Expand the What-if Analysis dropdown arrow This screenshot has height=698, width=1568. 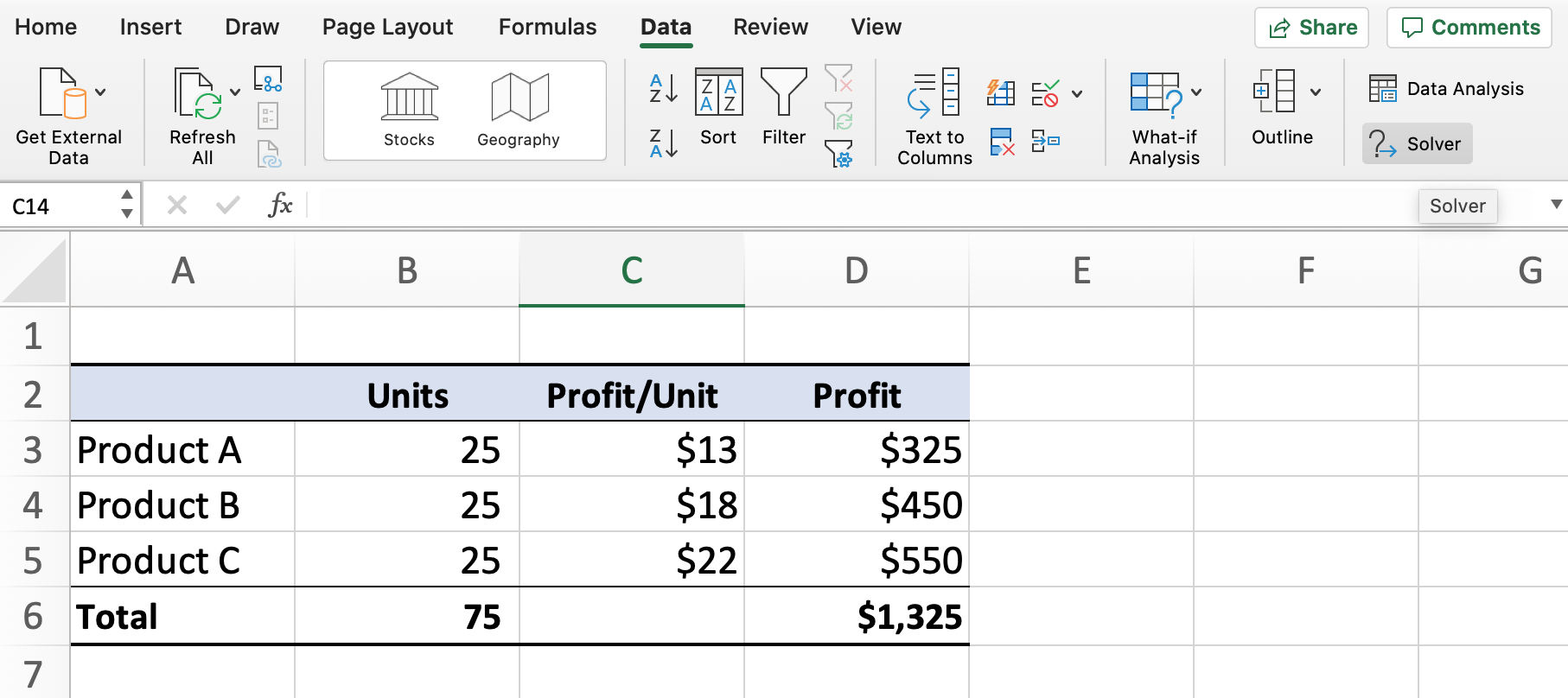[x=1196, y=92]
